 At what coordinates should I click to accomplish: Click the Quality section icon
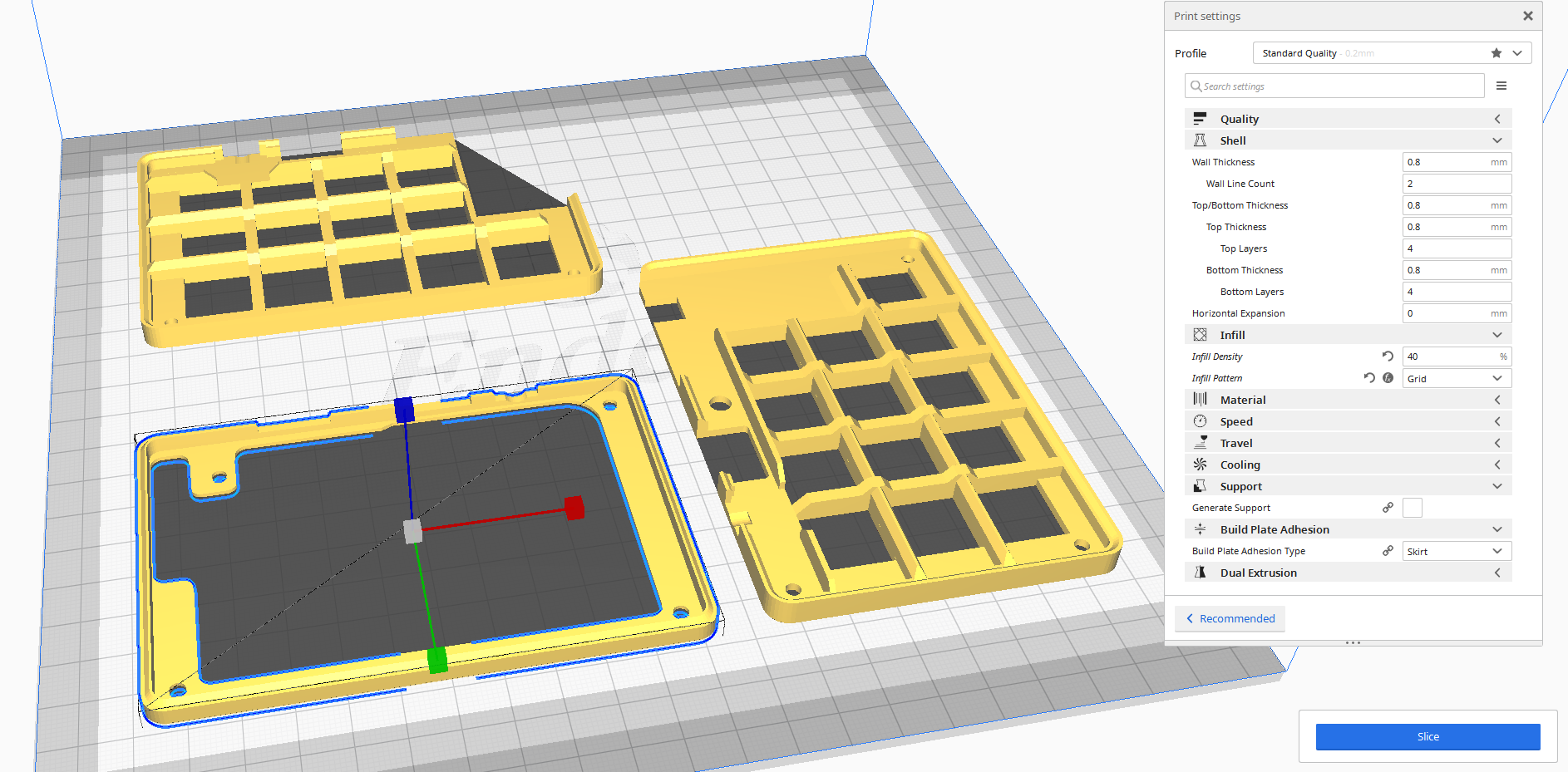click(x=1201, y=118)
